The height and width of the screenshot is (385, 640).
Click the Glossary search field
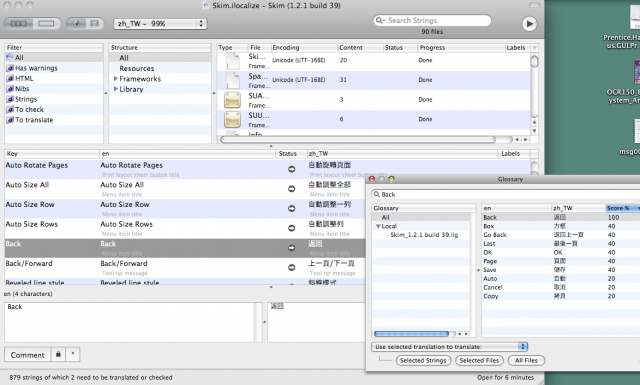click(x=505, y=194)
